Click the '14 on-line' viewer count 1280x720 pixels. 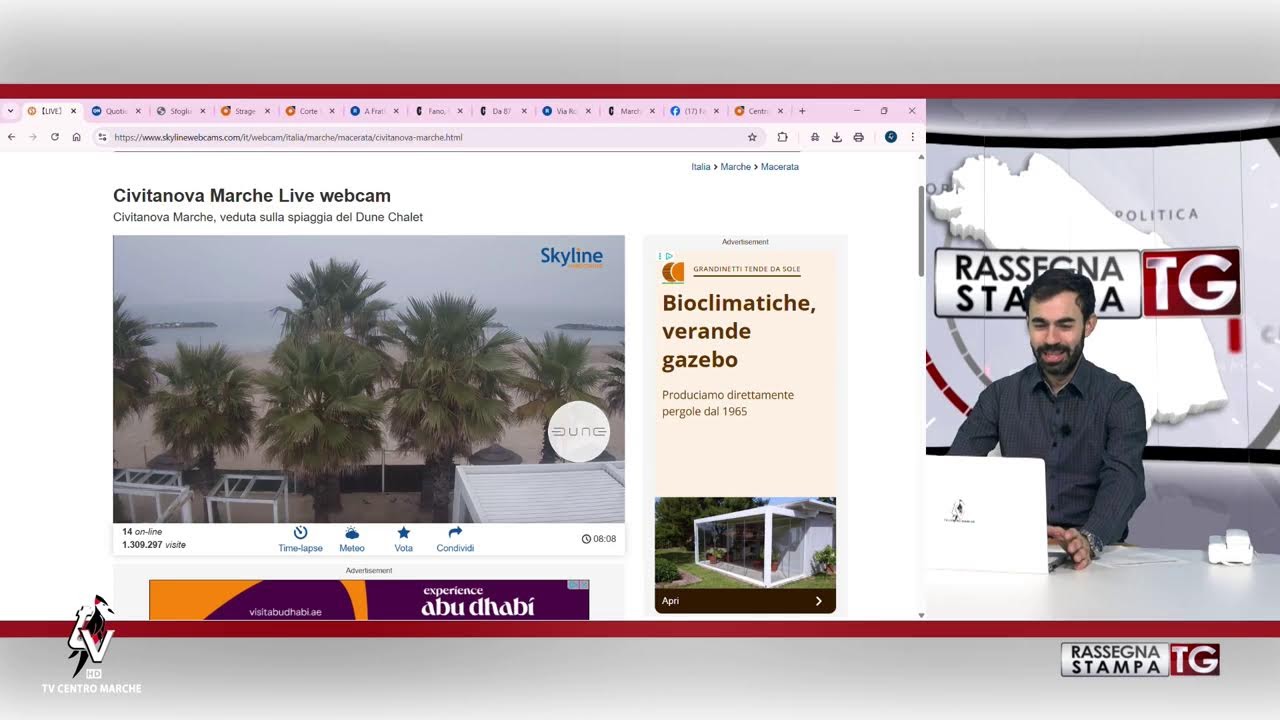coord(142,532)
